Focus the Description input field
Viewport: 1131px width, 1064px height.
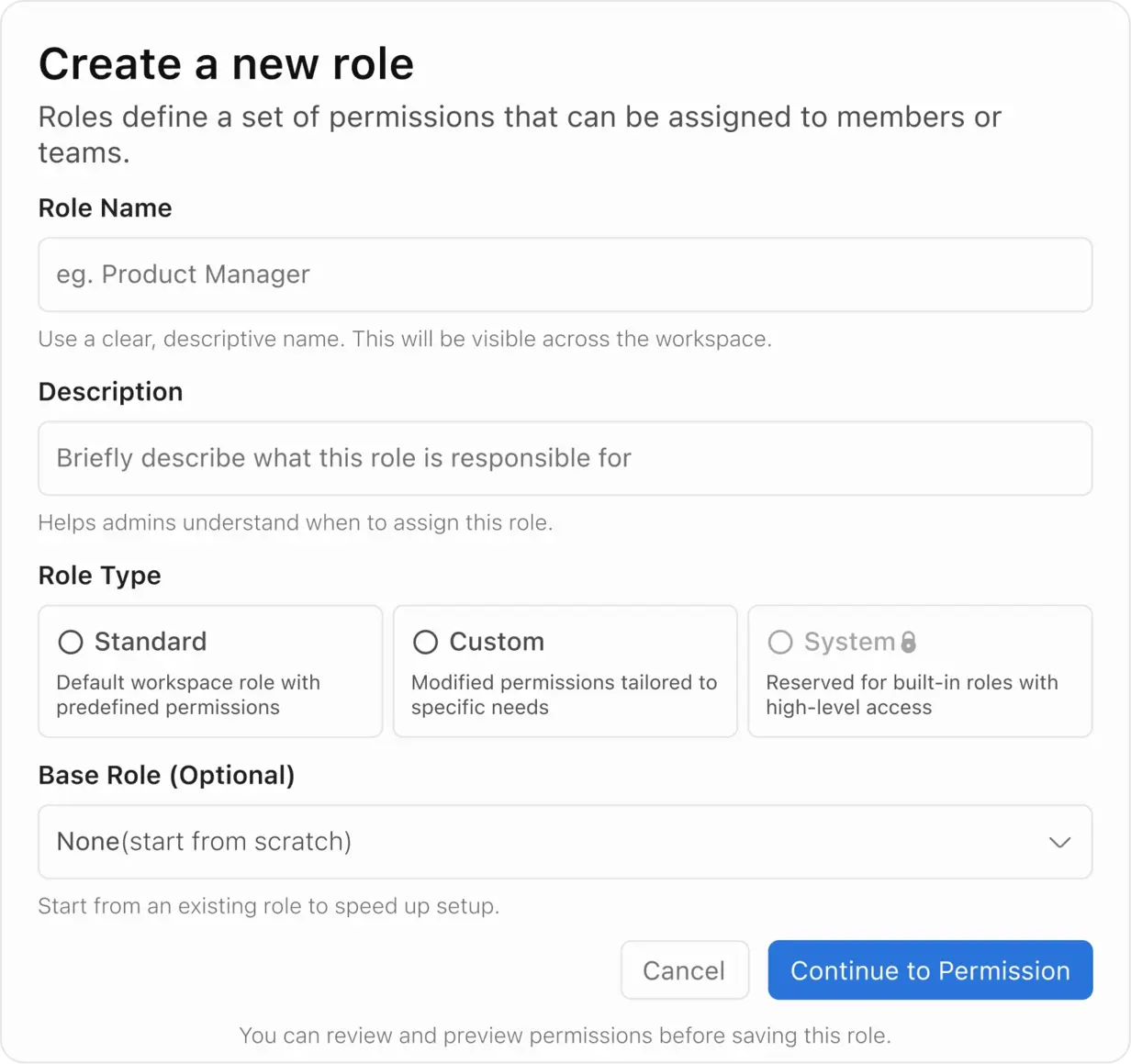[x=565, y=458]
